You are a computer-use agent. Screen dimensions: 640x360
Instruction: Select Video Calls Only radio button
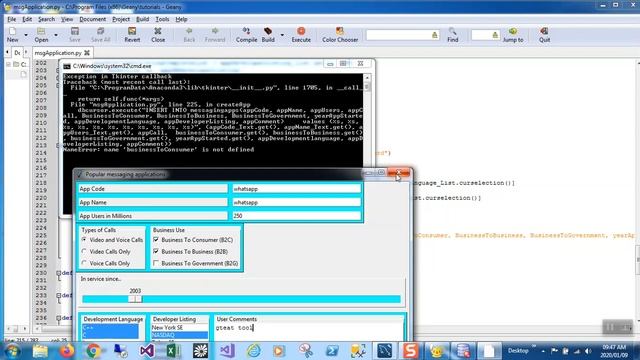pos(84,251)
